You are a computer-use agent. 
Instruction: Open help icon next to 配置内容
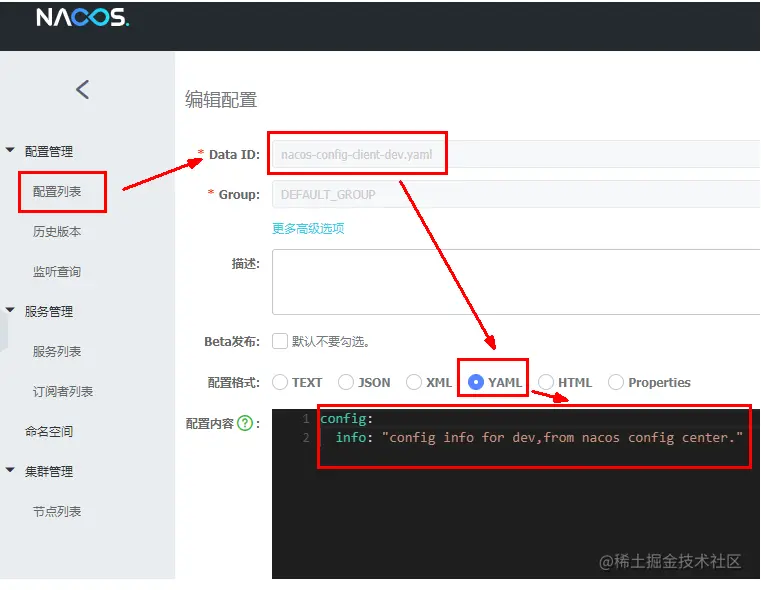245,423
